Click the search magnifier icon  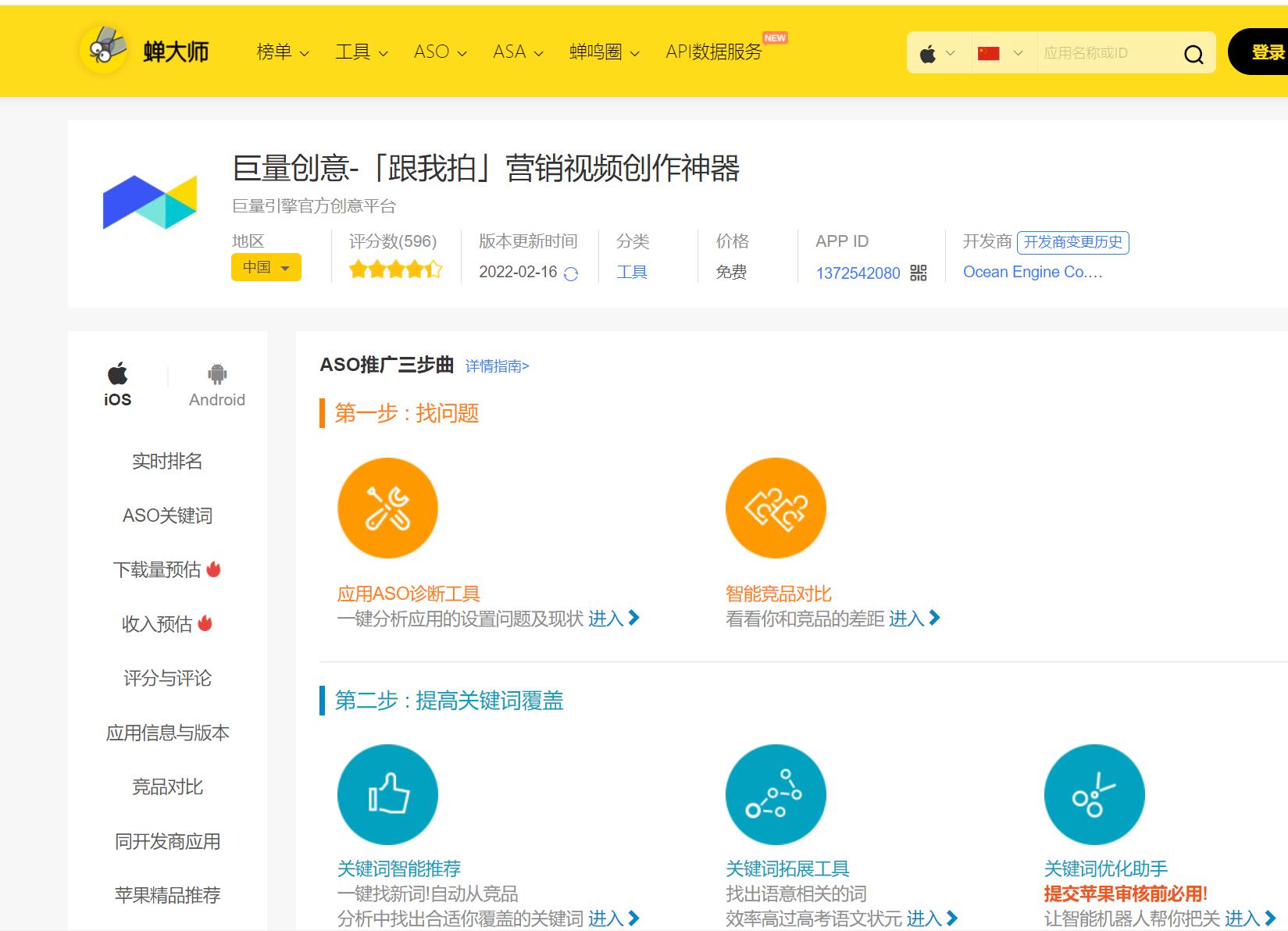(x=1193, y=54)
